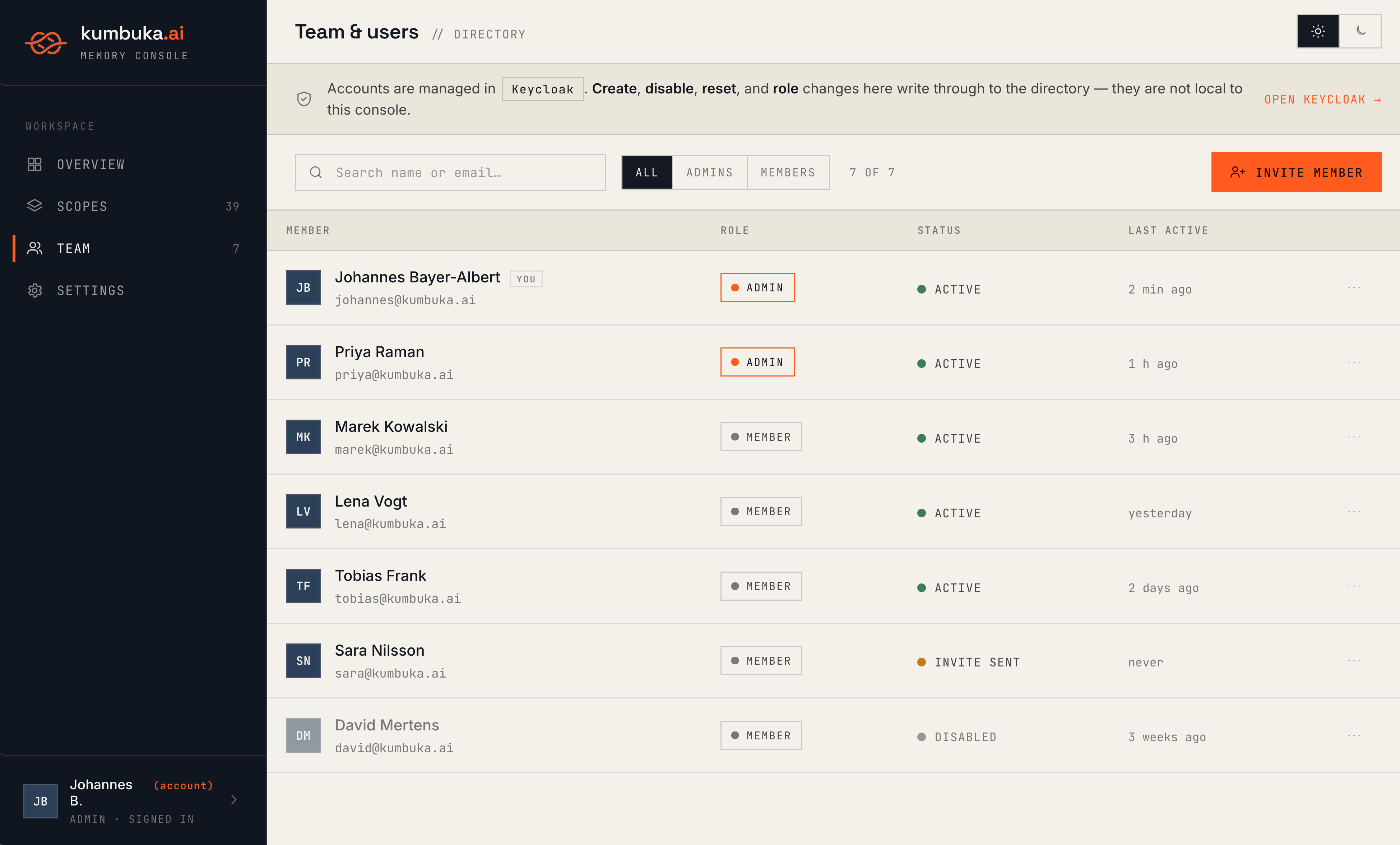Click the kumbuka.ai knot logo
1400x845 pixels.
click(46, 43)
